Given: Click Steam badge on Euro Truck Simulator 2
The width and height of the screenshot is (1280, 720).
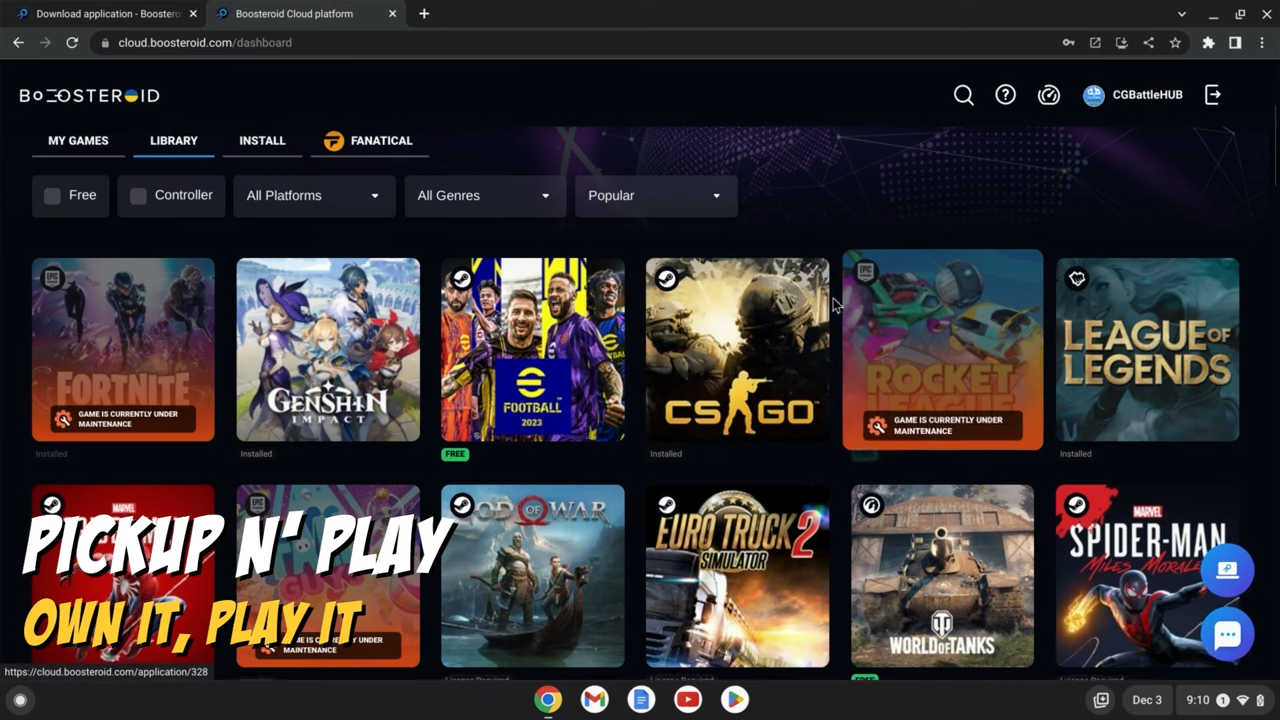Looking at the screenshot, I should tap(667, 505).
